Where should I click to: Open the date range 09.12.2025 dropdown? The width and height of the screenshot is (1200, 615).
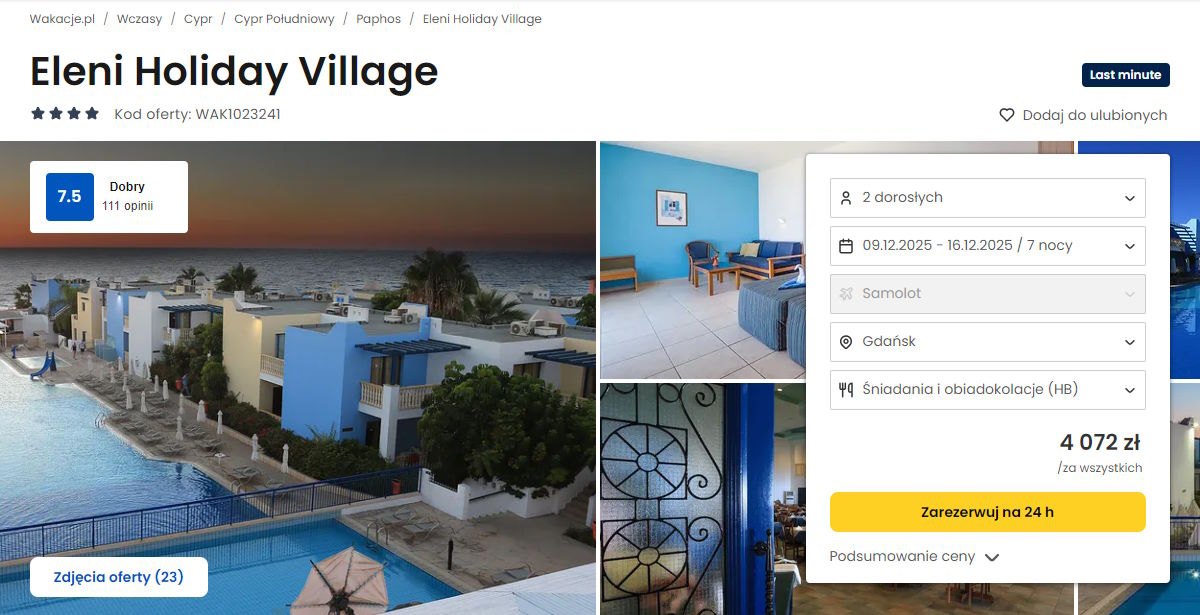[x=988, y=246]
